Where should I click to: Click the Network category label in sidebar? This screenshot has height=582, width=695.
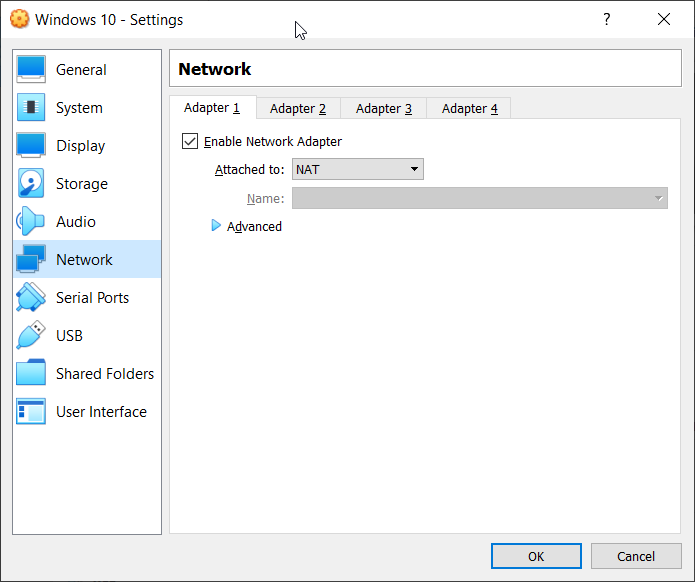coord(84,260)
